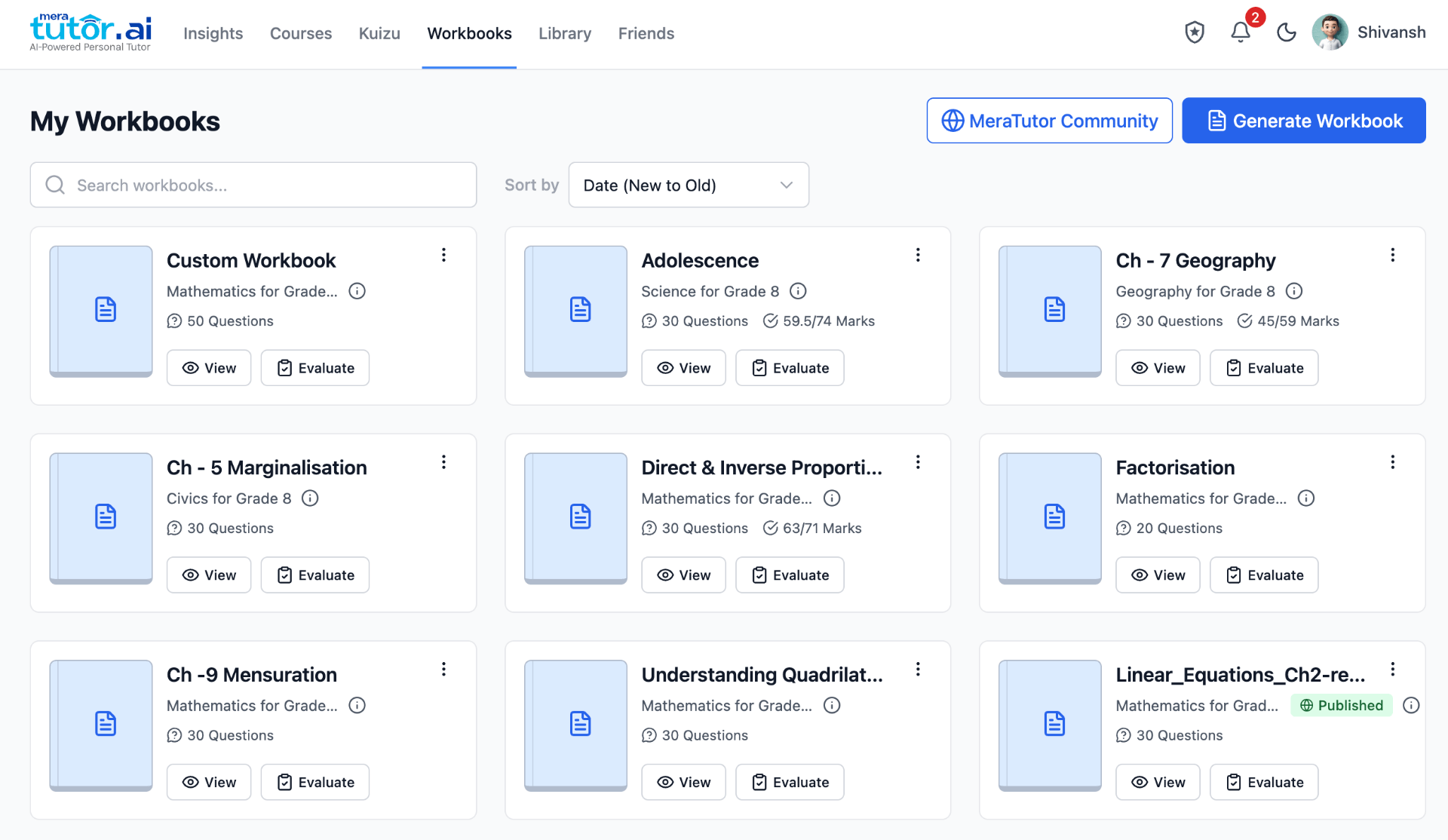View the Factorisation workbook
Image resolution: width=1448 pixels, height=840 pixels.
click(1158, 575)
